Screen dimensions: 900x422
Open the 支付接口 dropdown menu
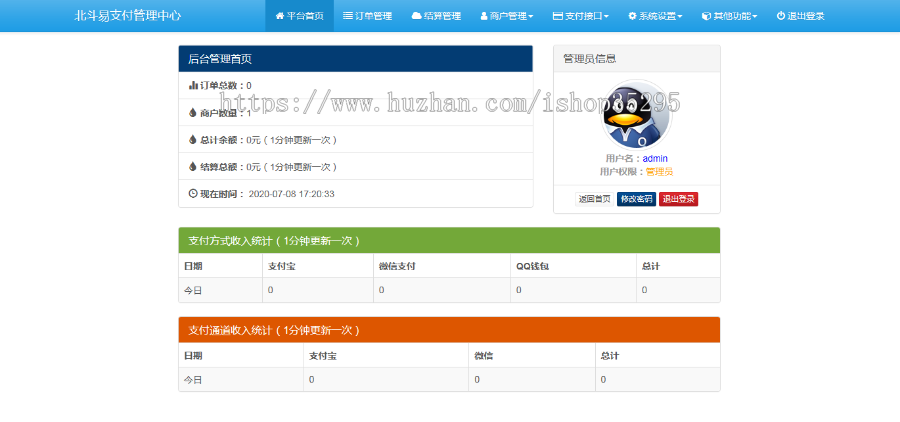581,16
